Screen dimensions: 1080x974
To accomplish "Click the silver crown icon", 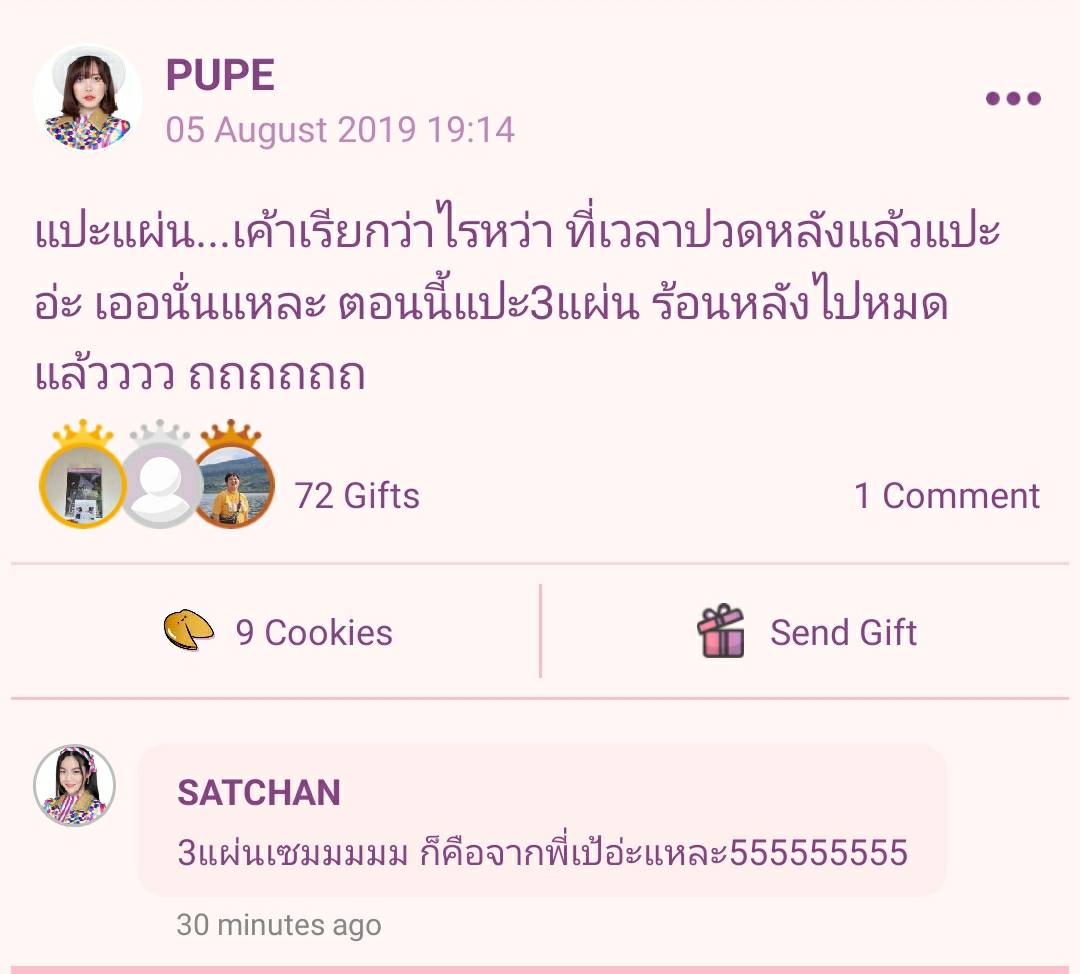I will coord(160,433).
